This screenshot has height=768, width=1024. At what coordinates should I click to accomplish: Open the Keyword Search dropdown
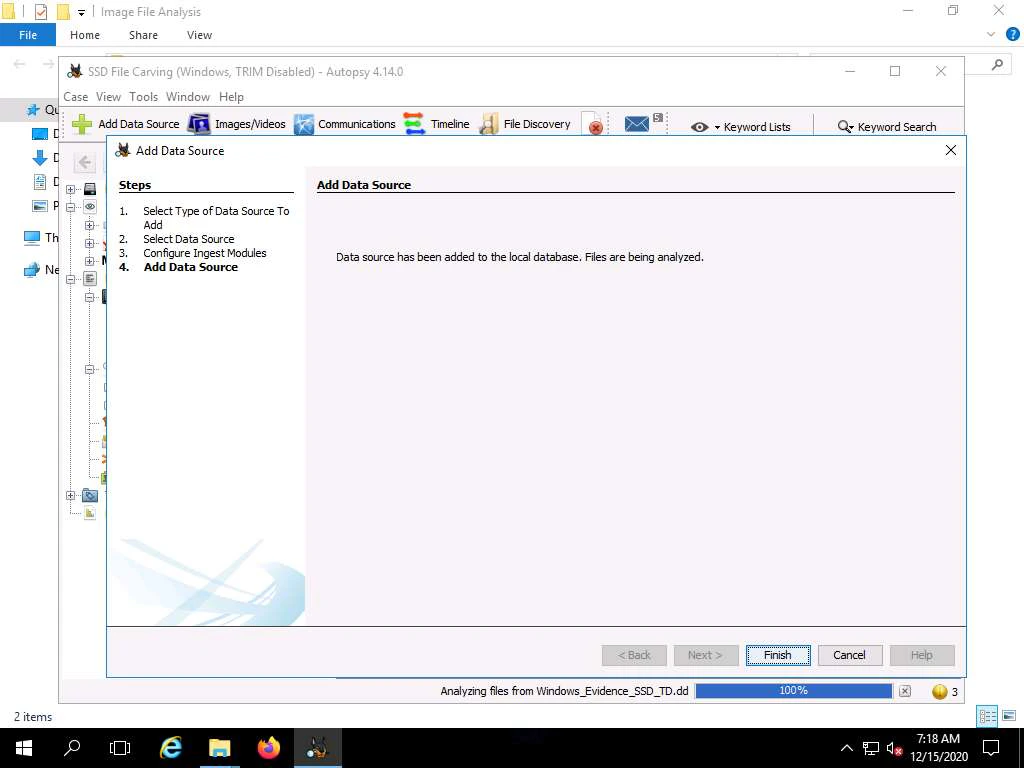[887, 127]
